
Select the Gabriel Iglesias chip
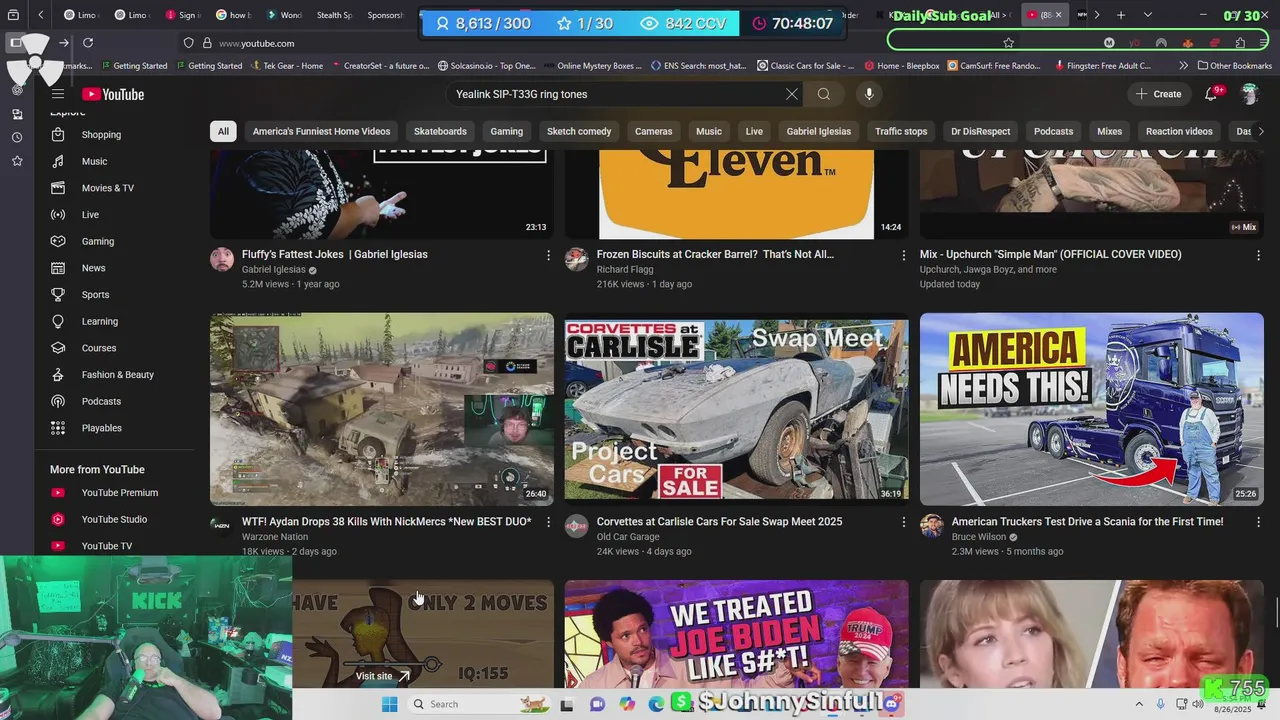pyautogui.click(x=818, y=131)
